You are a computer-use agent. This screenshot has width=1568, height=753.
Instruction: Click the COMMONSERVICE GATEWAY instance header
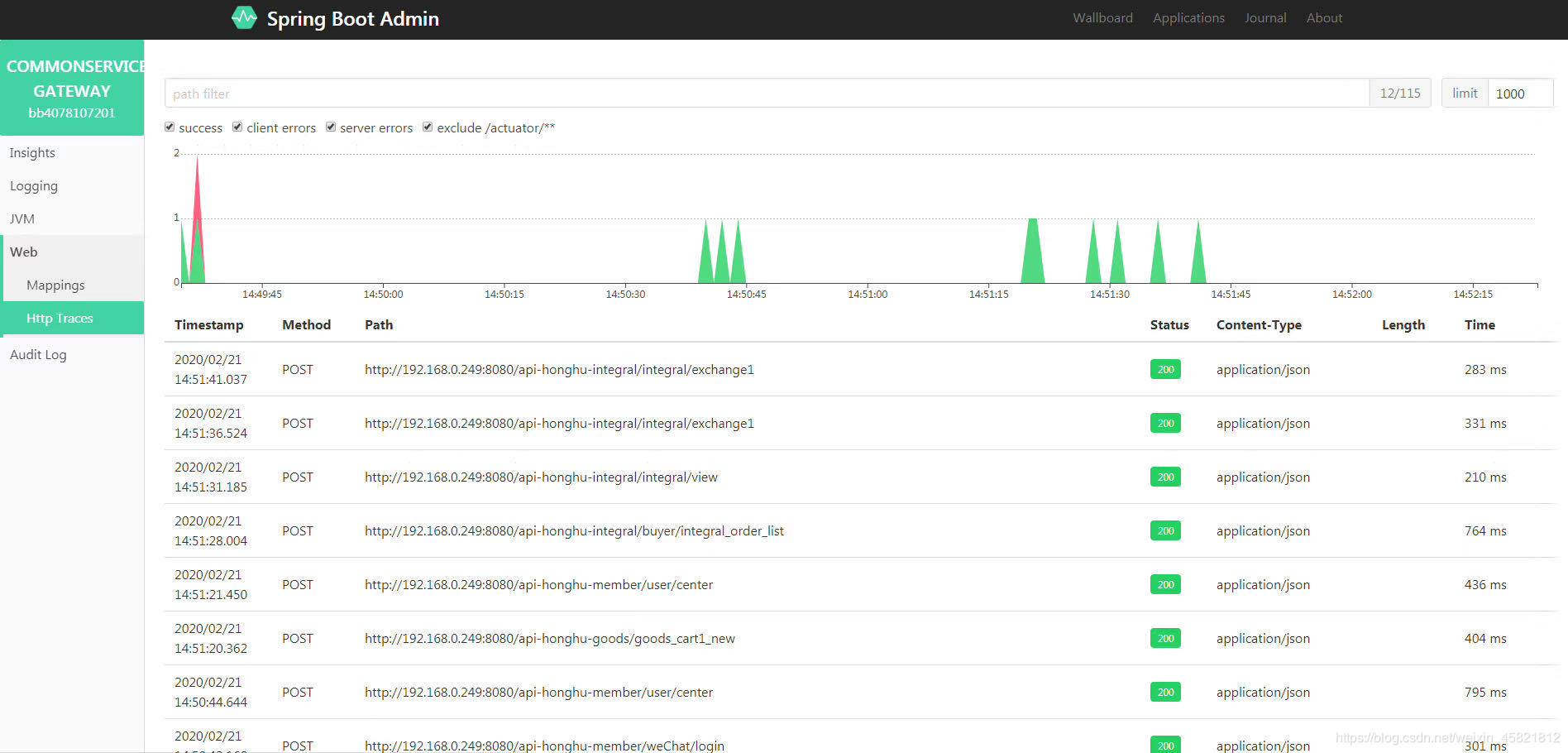pyautogui.click(x=72, y=88)
